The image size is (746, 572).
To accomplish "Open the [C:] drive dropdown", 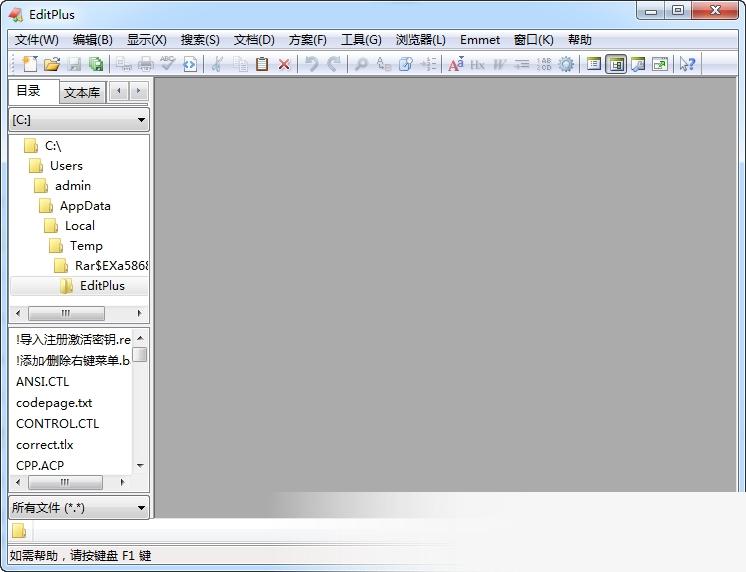I will coord(79,119).
